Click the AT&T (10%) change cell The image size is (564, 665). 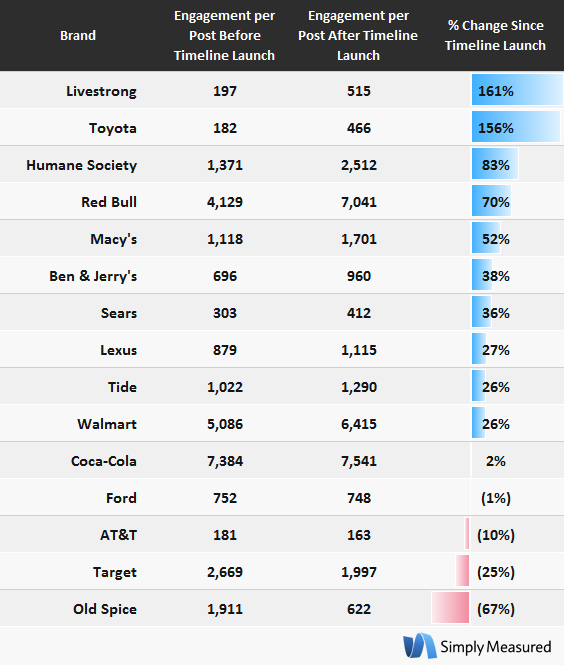coord(496,535)
